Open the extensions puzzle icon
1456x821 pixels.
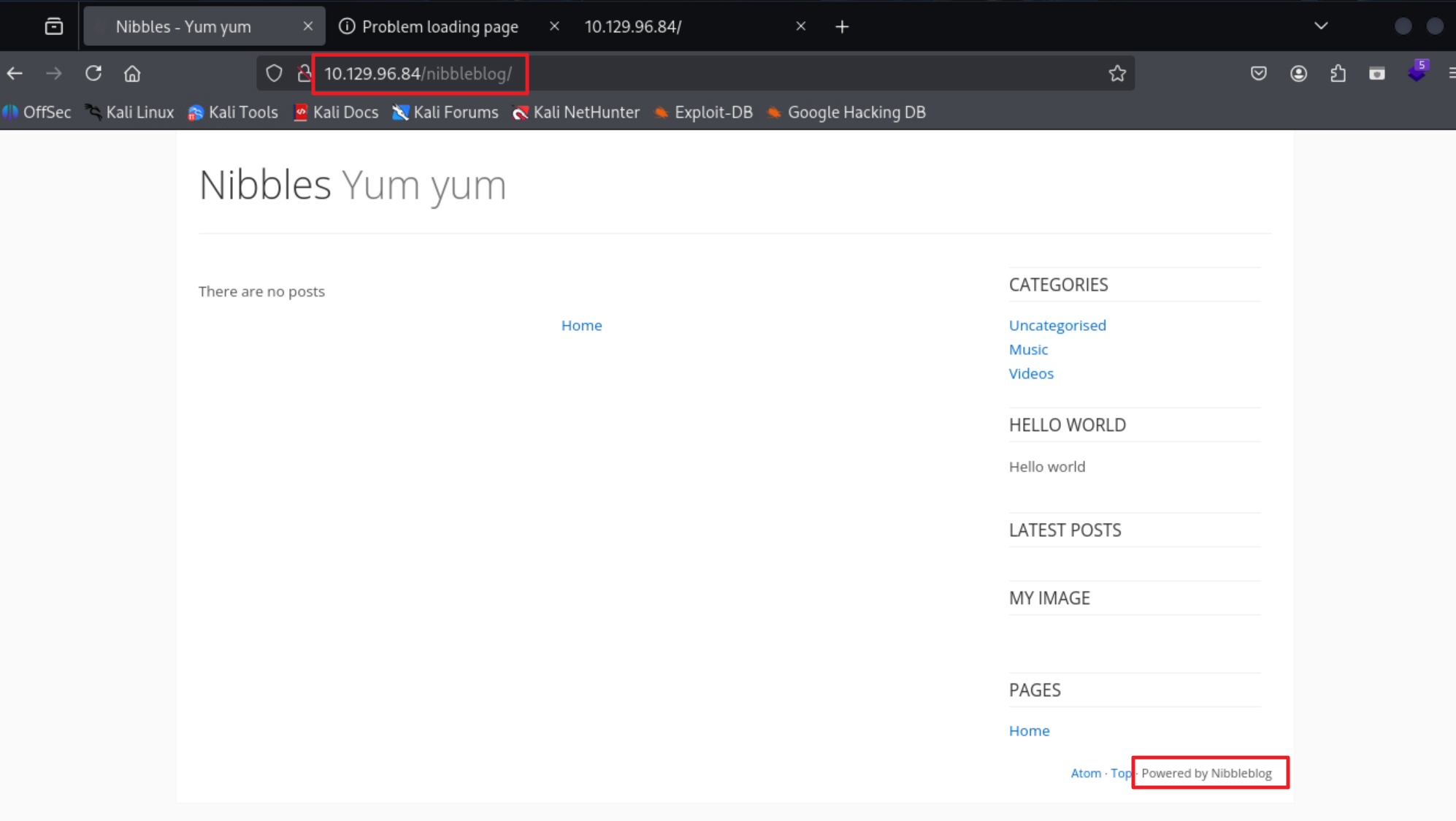[1338, 73]
